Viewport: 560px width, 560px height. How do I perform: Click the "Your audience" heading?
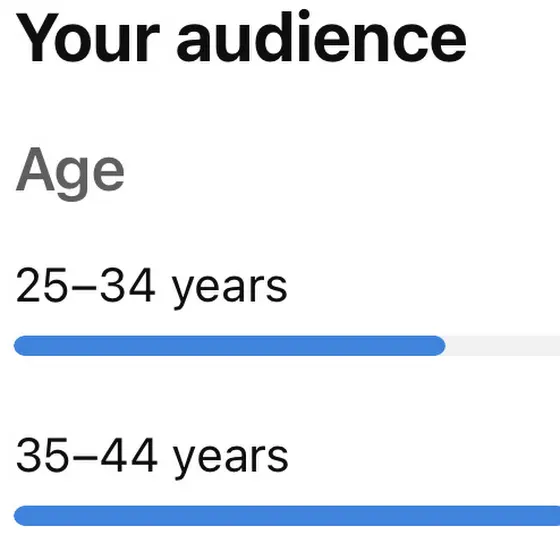[x=241, y=37]
